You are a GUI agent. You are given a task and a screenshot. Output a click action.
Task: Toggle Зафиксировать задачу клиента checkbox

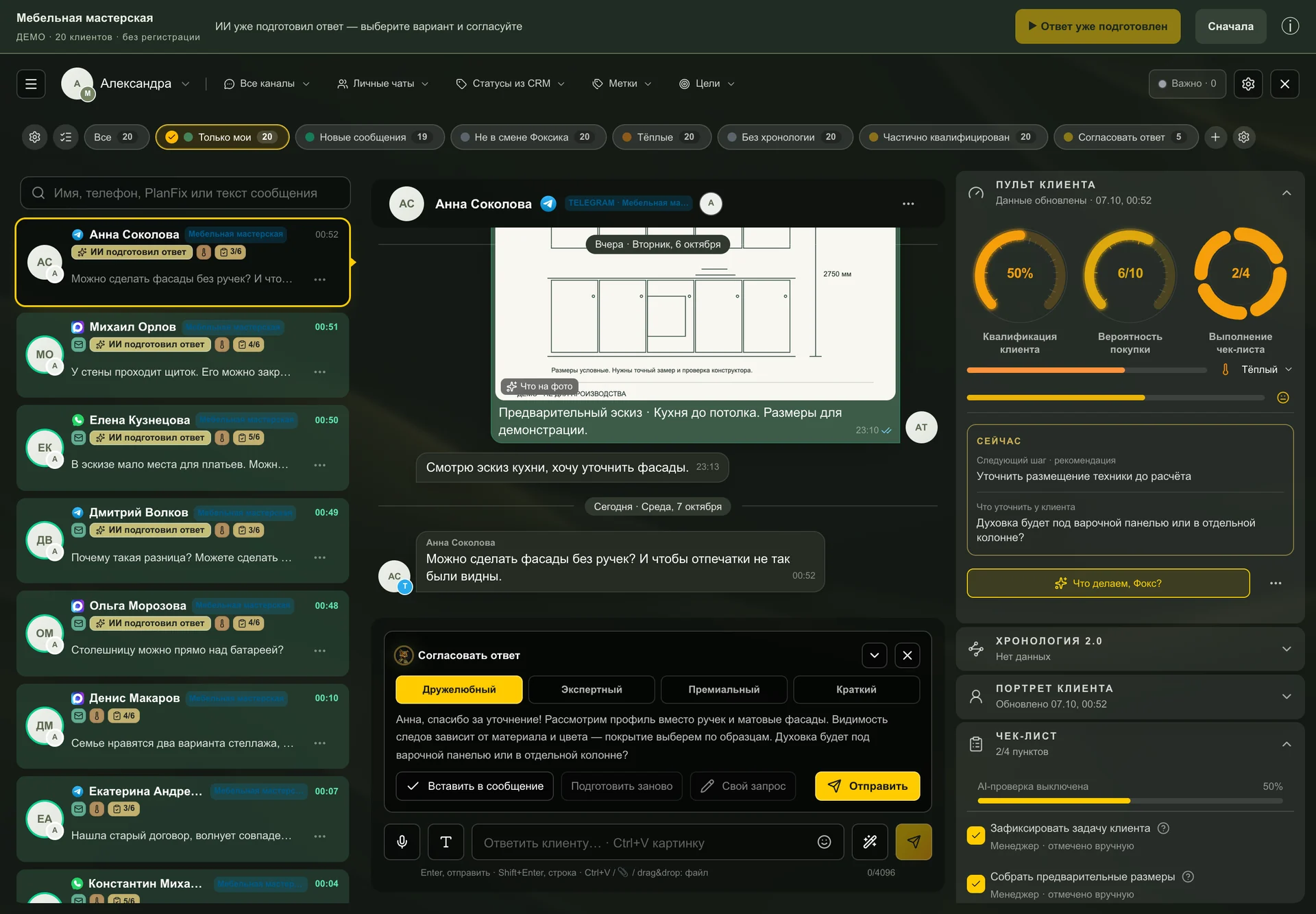976,836
